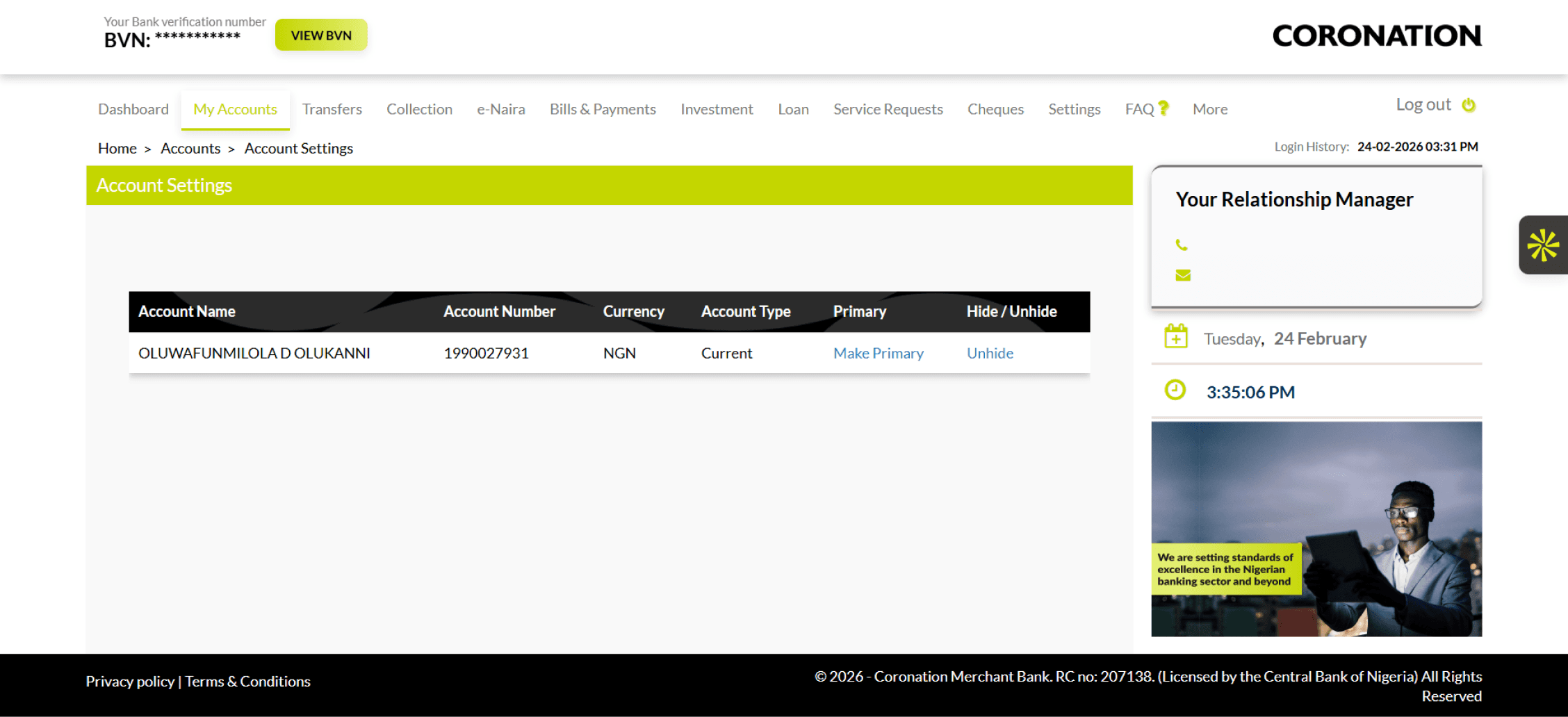The height and width of the screenshot is (717, 1568).
Task: Click Make Primary for account 1990027931
Action: (879, 353)
